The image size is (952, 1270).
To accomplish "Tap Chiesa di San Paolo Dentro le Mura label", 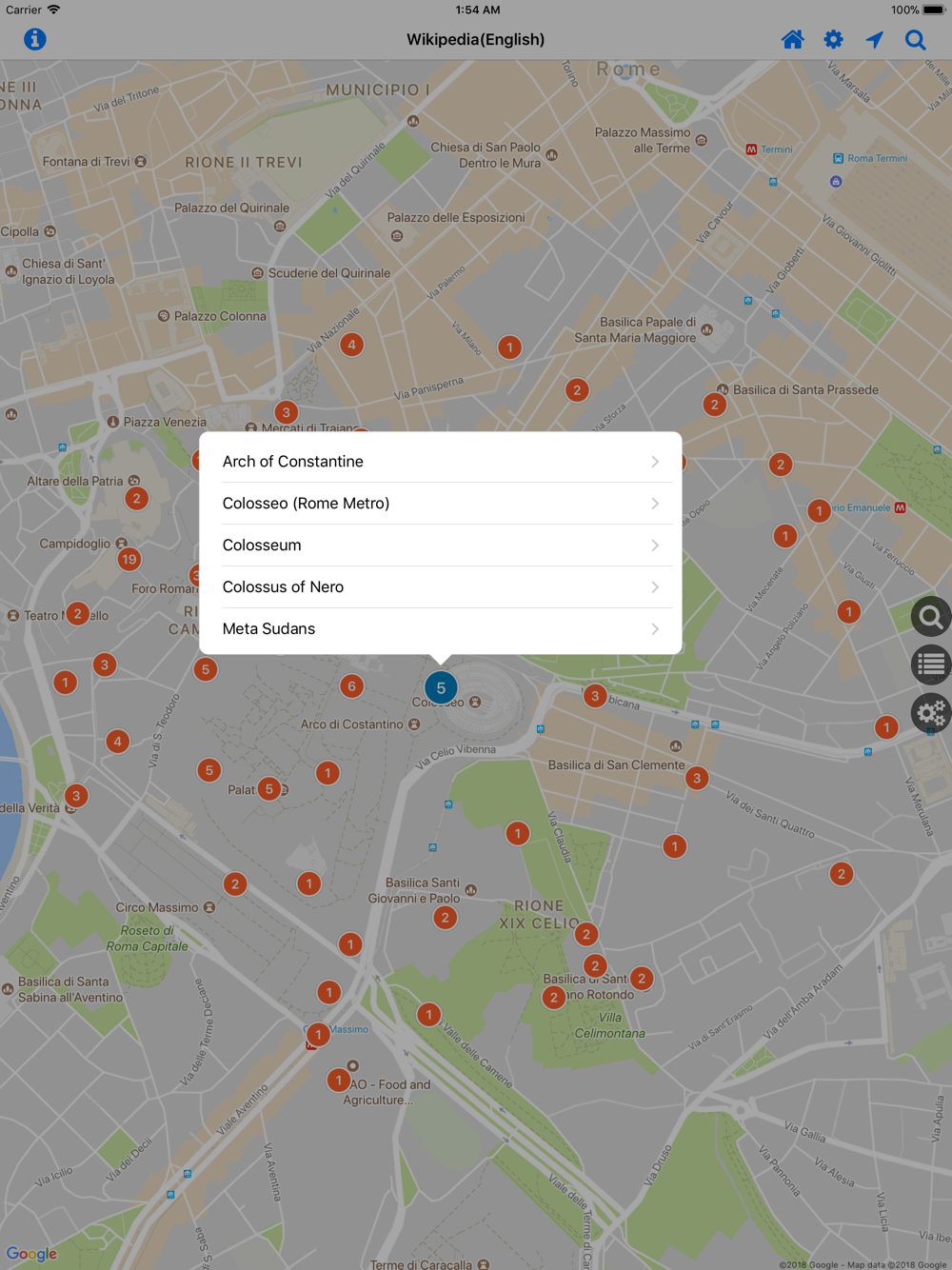I will 486,155.
